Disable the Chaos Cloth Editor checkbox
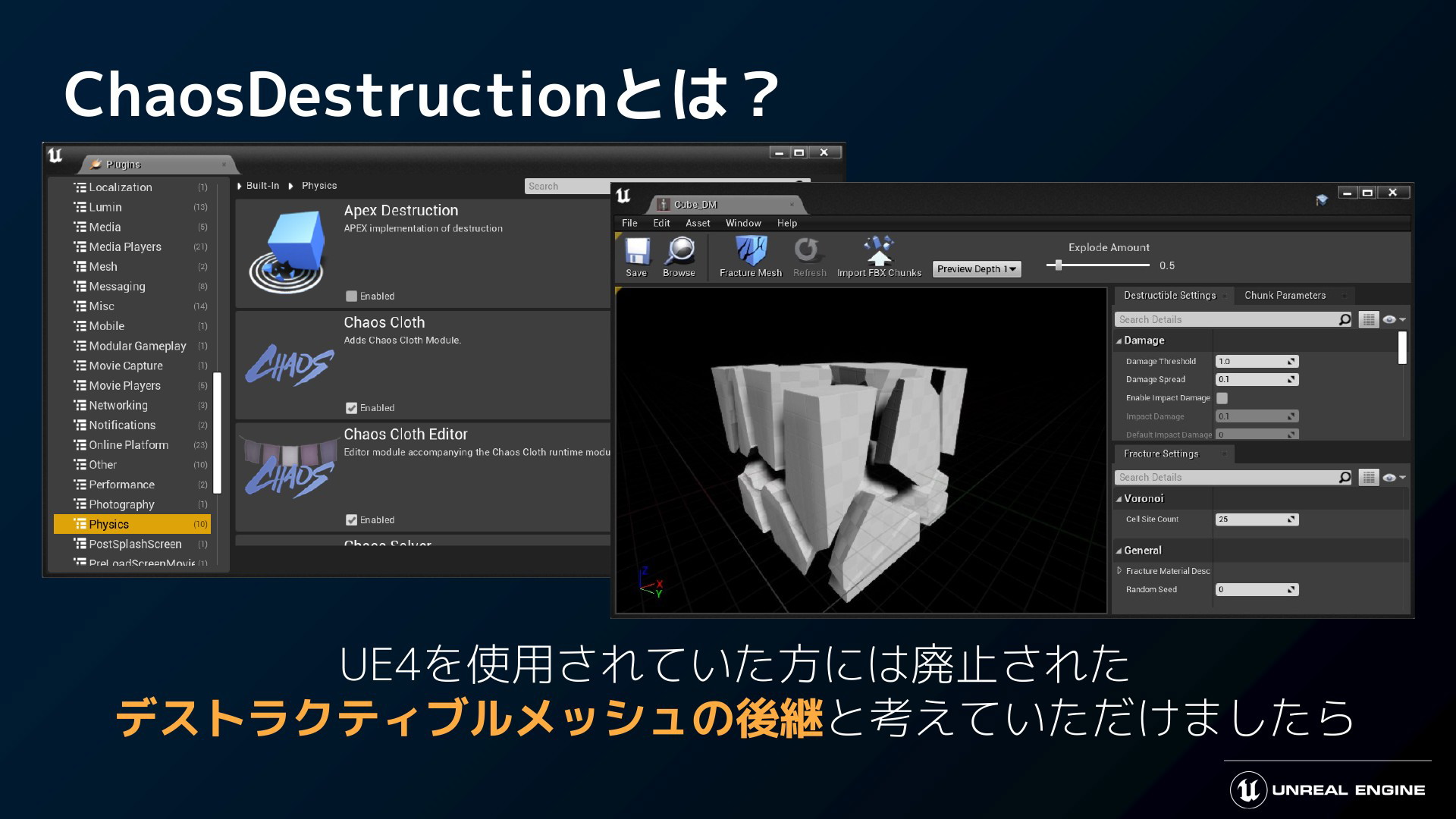The width and height of the screenshot is (1456, 819). click(x=351, y=520)
